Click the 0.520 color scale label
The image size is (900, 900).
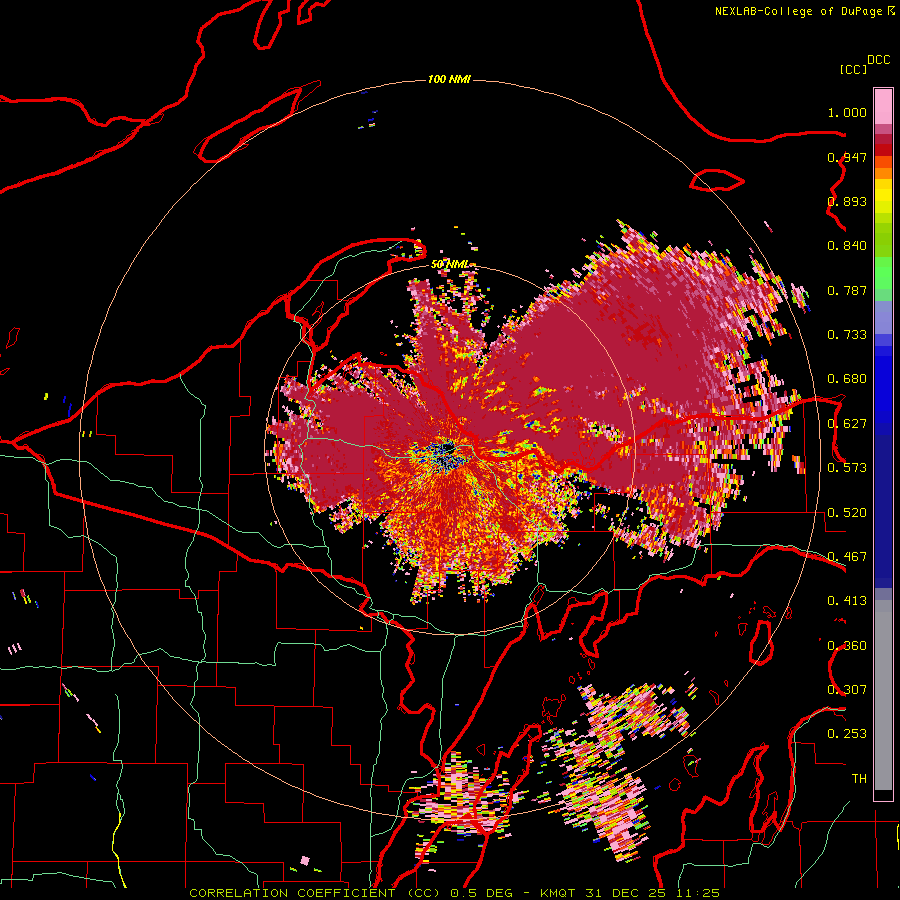click(847, 513)
